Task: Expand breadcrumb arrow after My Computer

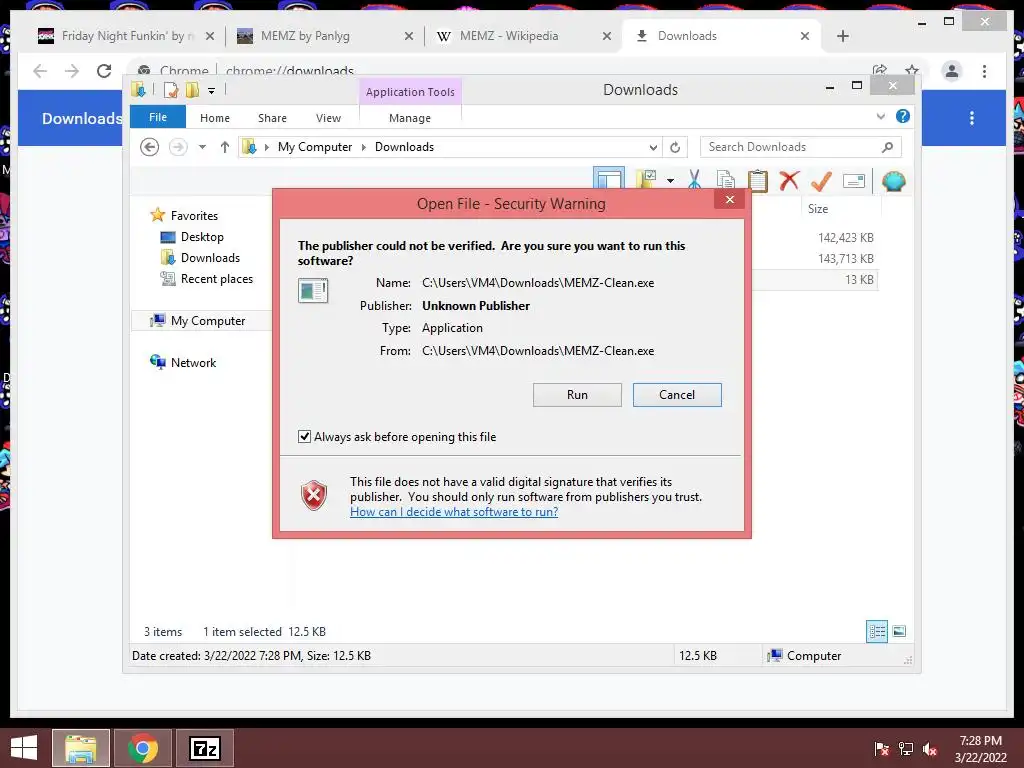Action: [x=364, y=148]
